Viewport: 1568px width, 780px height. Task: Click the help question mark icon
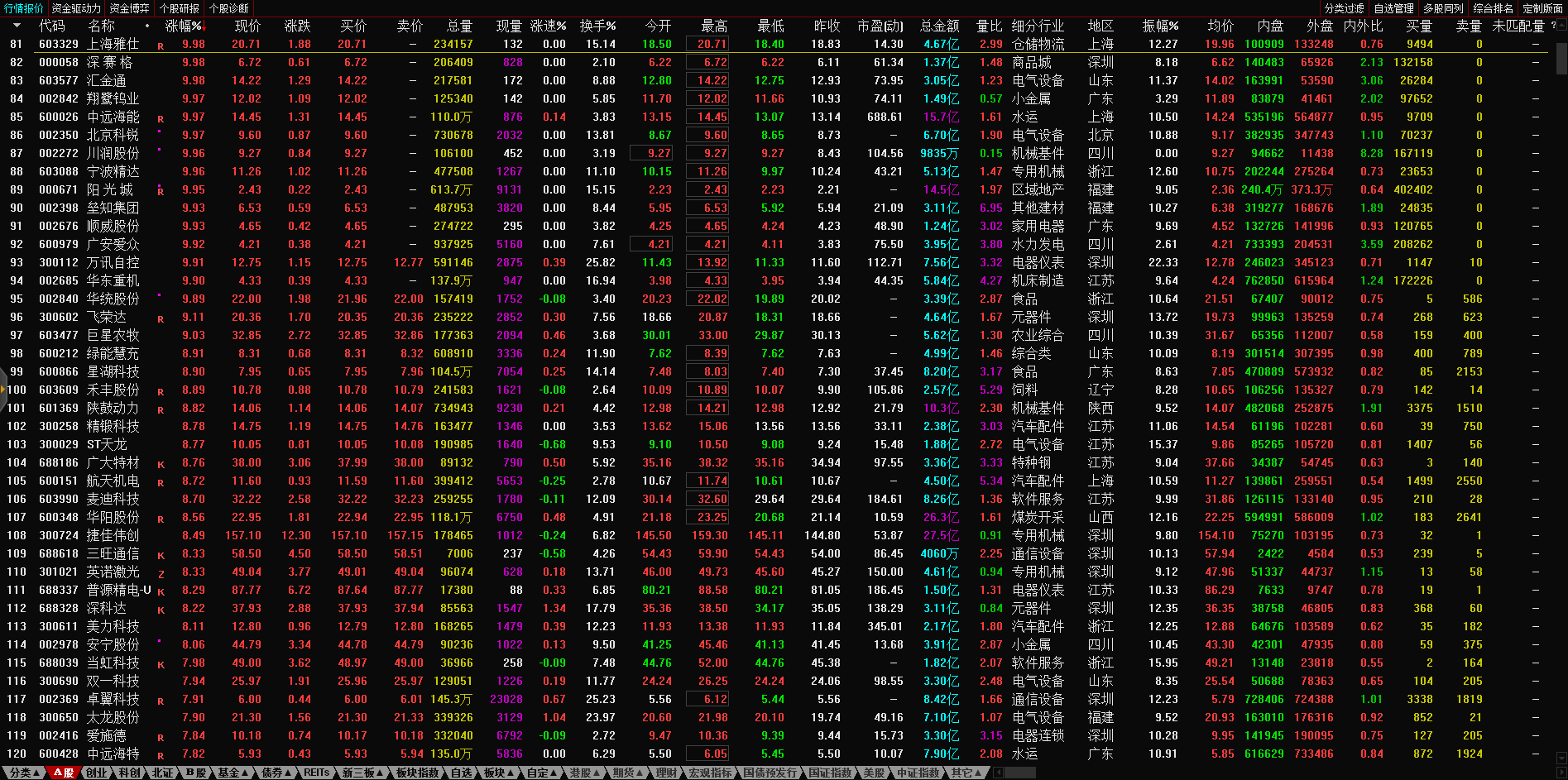1553,26
